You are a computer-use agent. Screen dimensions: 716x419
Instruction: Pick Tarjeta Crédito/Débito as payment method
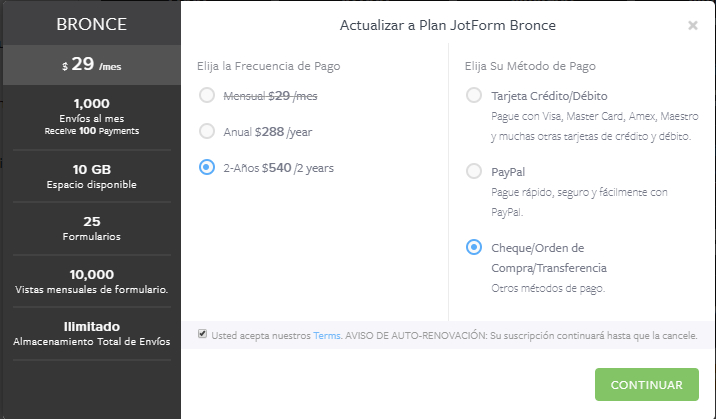tap(474, 96)
